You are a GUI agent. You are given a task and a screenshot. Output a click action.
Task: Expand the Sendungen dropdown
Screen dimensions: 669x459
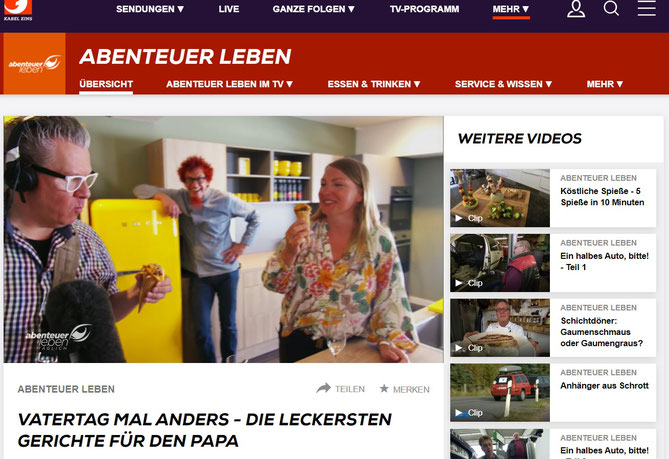[150, 9]
